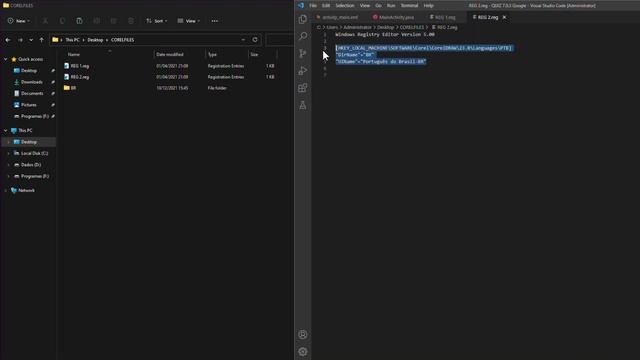The height and width of the screenshot is (360, 640).
Task: Open VS Code Search view icon
Action: (302, 36)
